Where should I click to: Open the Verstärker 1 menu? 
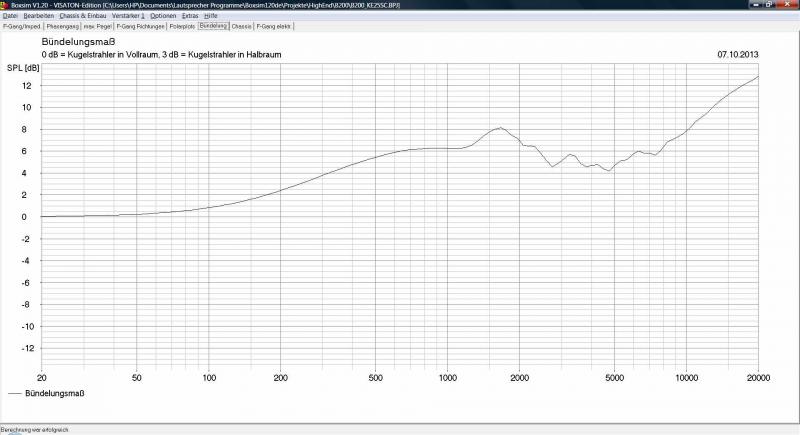[x=128, y=16]
